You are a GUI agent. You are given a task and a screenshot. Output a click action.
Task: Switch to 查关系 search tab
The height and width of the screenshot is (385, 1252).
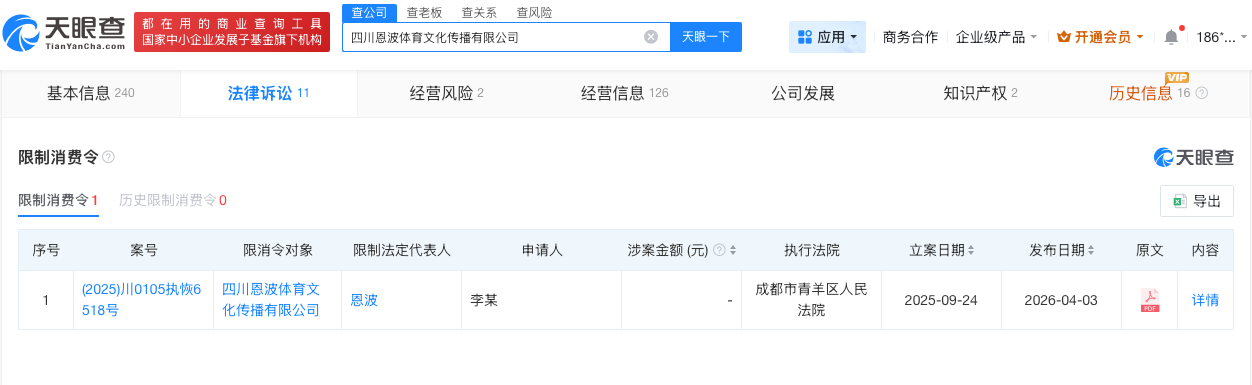coord(479,13)
